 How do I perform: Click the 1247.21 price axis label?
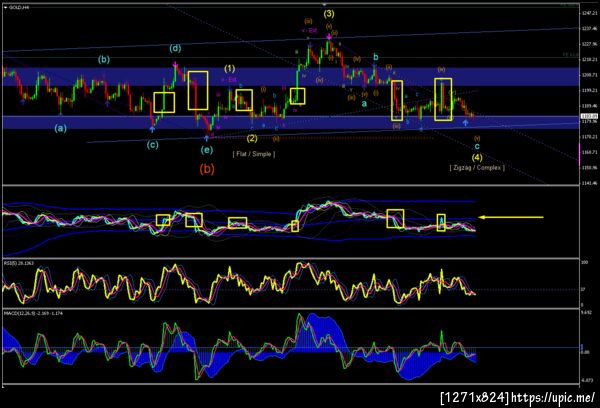click(x=589, y=13)
